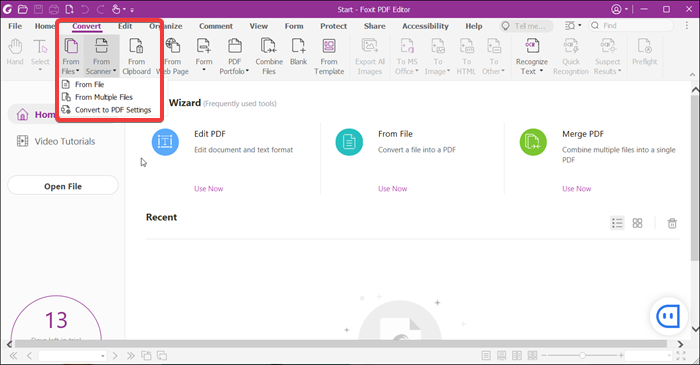Open the user account dropdown
This screenshot has height=365, width=700.
(620, 9)
